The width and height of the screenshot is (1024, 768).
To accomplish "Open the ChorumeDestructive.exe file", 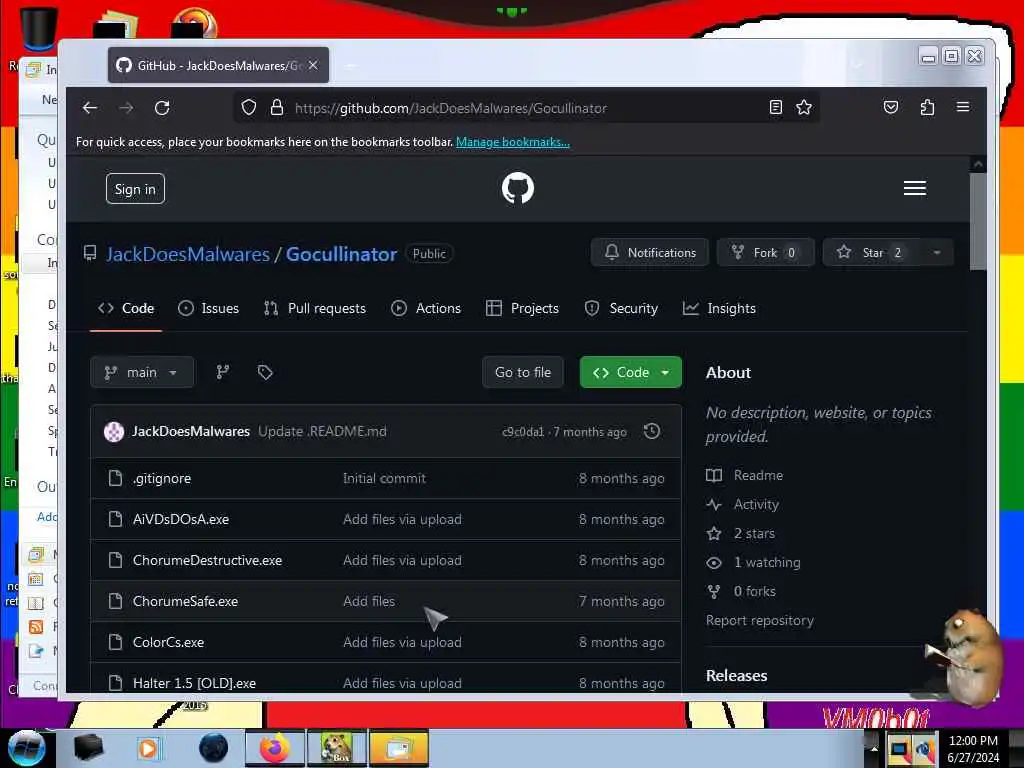I will 208,560.
